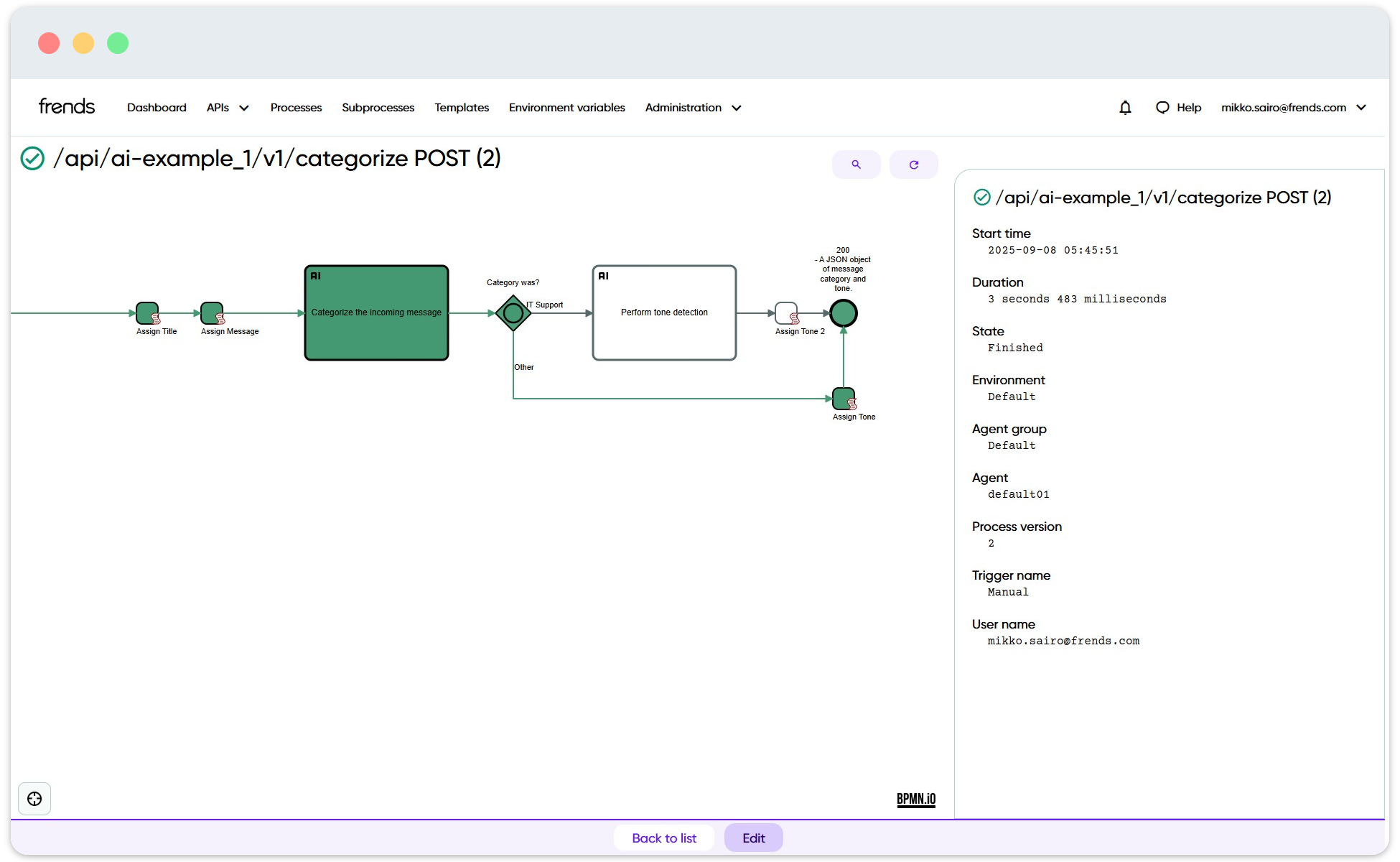This screenshot has width=1400, height=862.
Task: Select the Perform tone detection task
Action: pyautogui.click(x=663, y=313)
